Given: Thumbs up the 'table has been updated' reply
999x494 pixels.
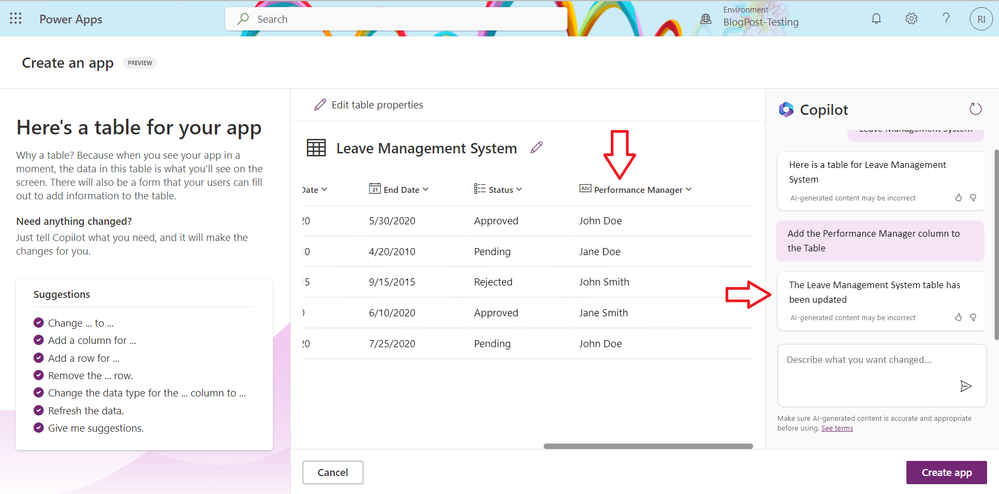Looking at the screenshot, I should tap(958, 317).
